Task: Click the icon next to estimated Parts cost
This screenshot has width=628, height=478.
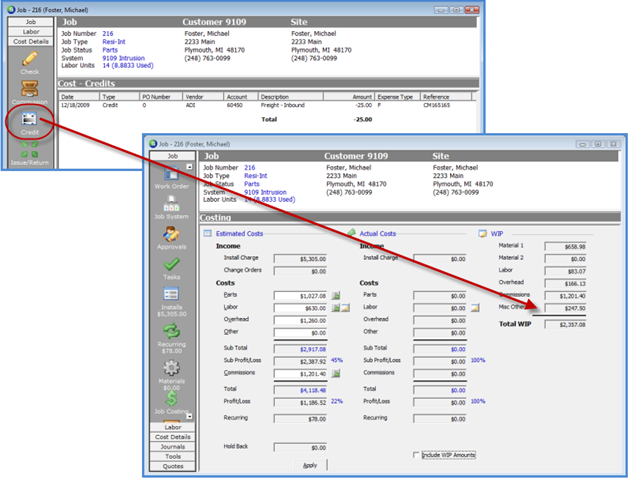Action: click(x=336, y=296)
